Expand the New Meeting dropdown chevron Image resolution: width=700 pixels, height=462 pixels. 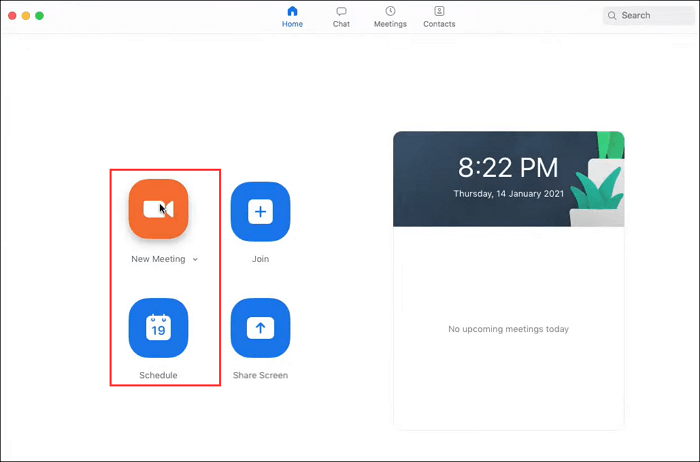point(196,260)
